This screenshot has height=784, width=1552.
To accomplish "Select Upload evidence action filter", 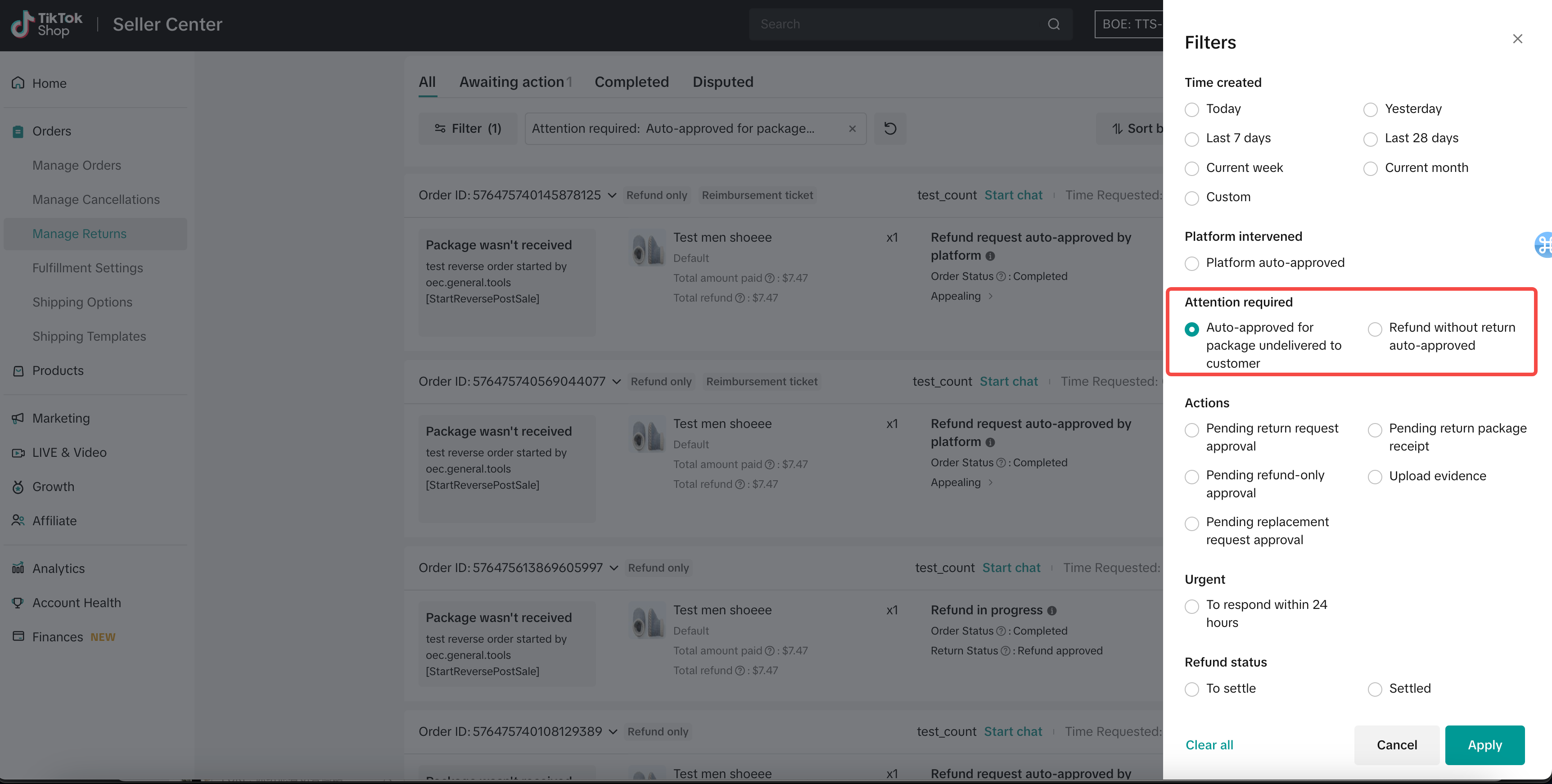I will click(x=1374, y=477).
